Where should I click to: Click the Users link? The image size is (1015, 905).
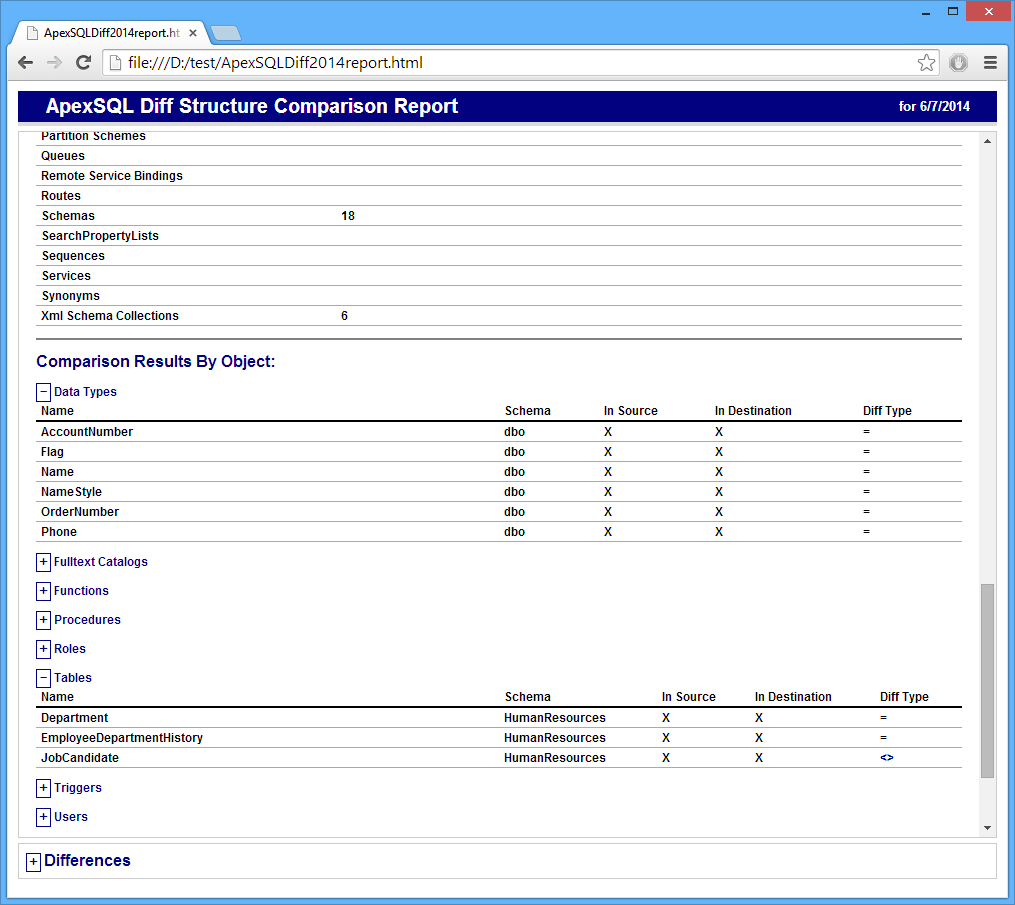[x=71, y=817]
